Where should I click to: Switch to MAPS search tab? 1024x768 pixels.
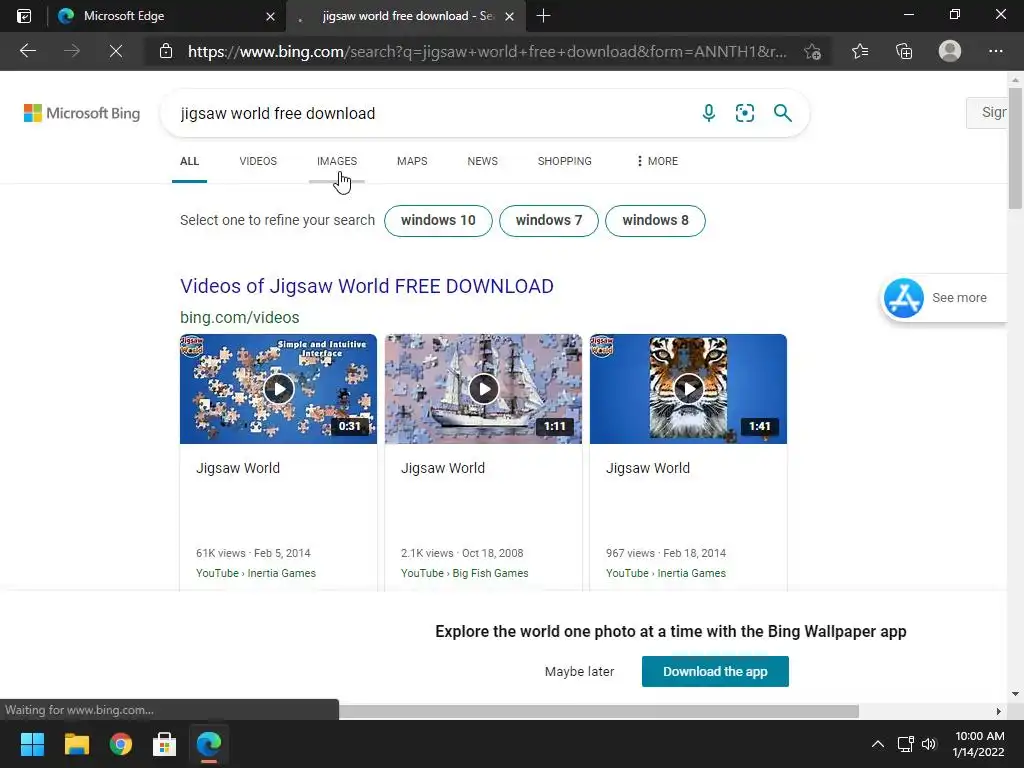click(412, 161)
